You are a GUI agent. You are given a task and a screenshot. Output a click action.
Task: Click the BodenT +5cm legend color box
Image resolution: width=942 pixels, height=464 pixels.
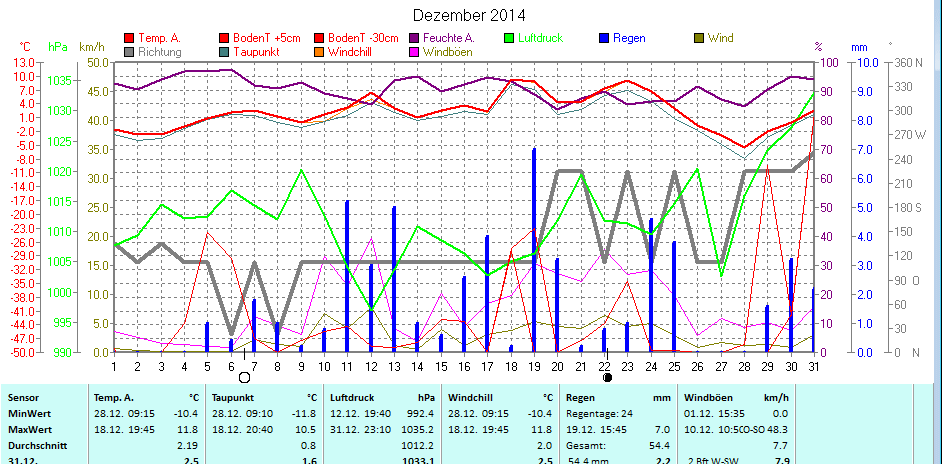(225, 38)
